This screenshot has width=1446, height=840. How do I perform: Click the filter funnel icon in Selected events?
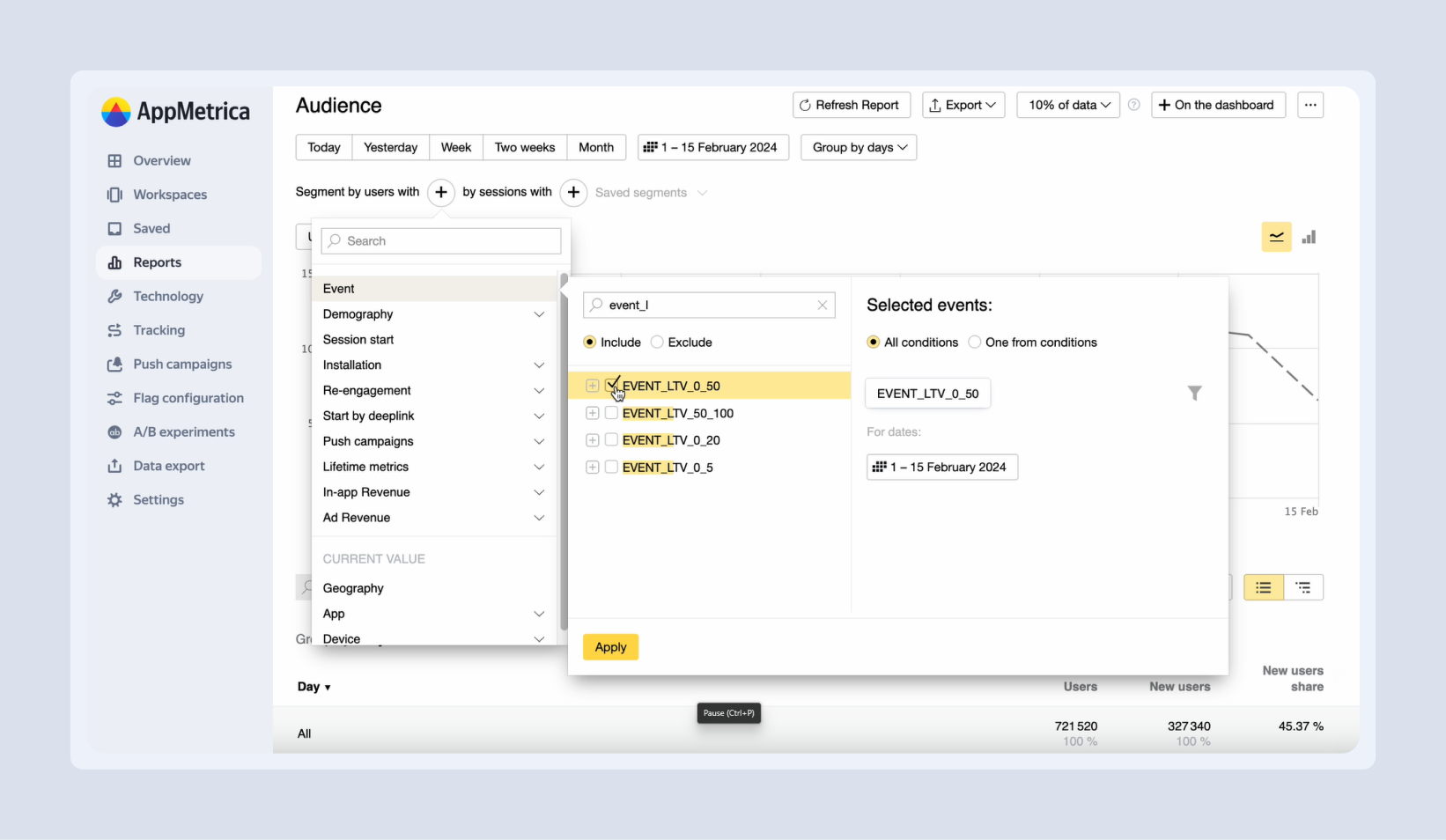coord(1194,394)
